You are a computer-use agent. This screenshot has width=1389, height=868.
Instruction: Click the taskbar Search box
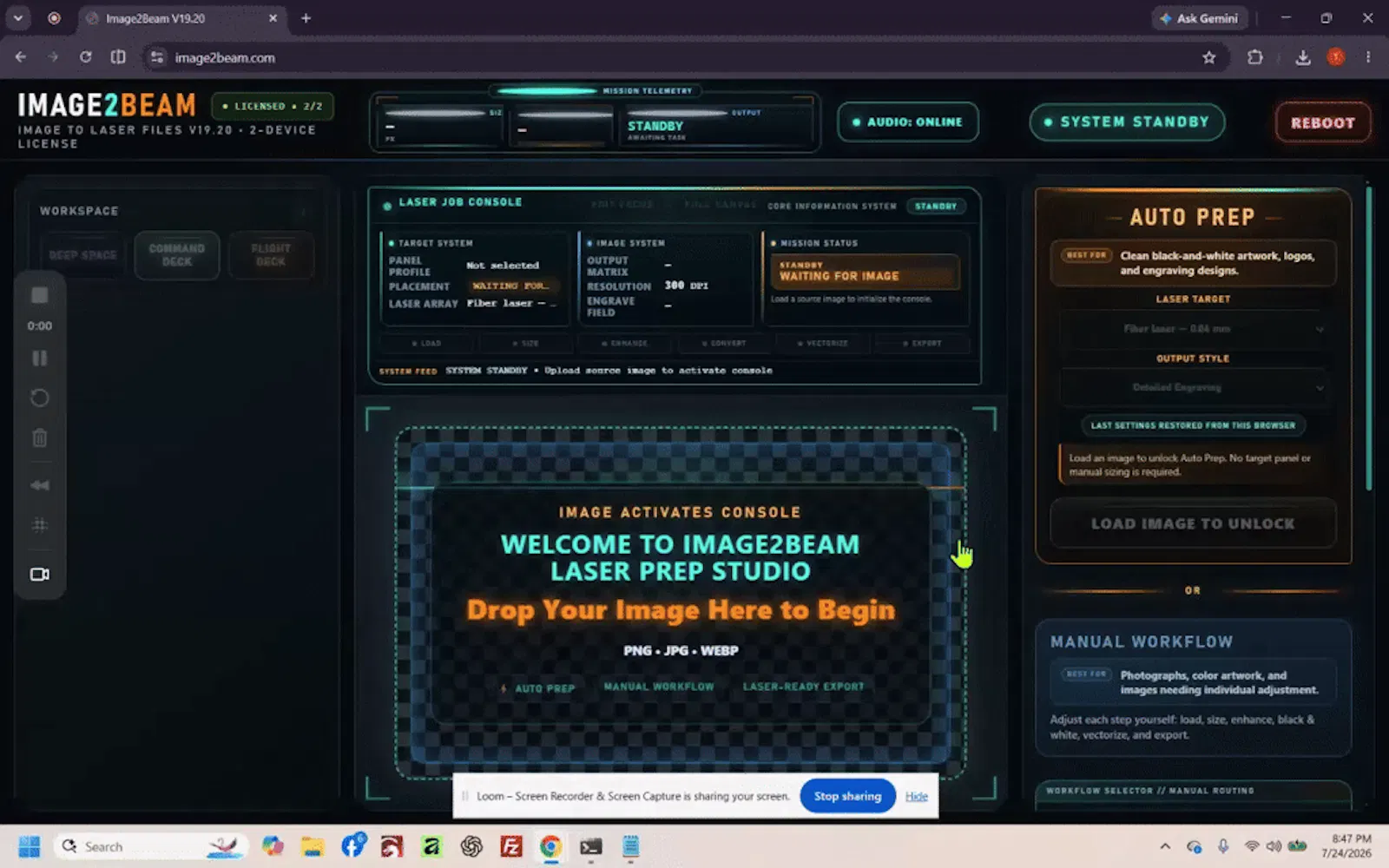point(151,846)
